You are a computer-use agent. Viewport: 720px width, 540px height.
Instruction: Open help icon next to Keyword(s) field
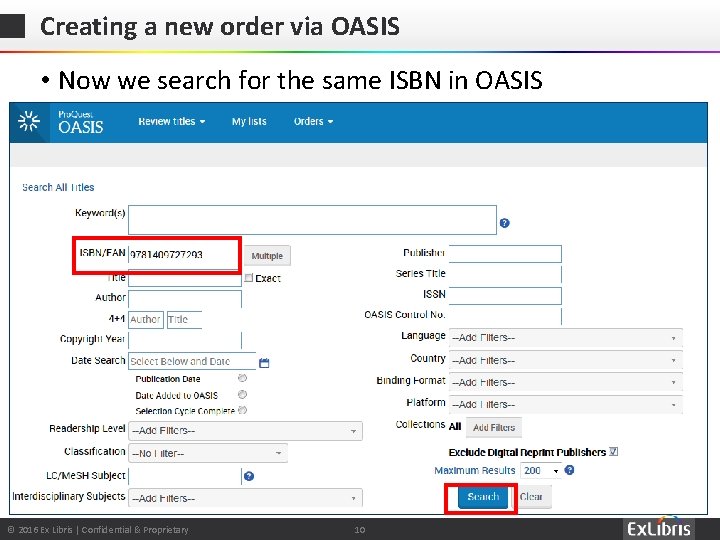(504, 223)
